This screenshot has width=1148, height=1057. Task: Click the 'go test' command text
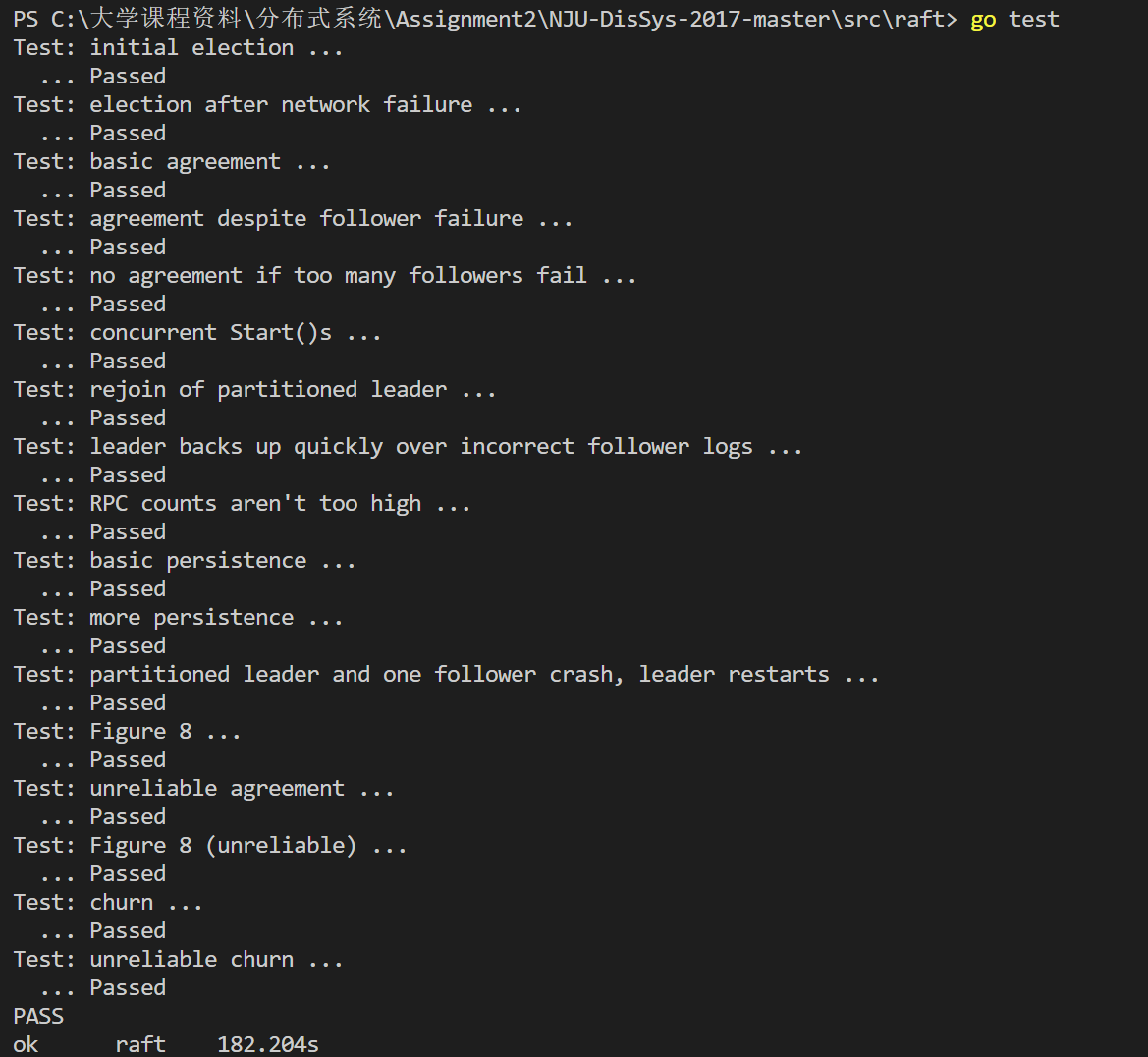coord(1014,19)
